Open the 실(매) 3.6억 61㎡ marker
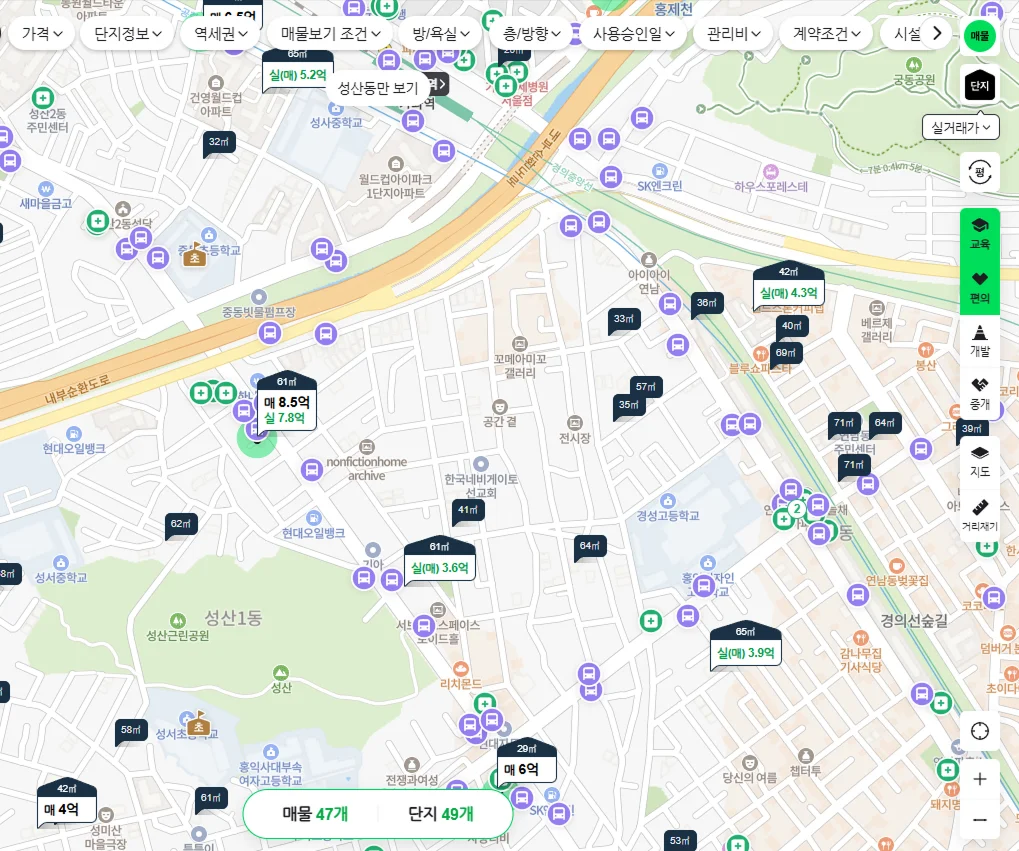This screenshot has height=851, width=1019. (439, 561)
